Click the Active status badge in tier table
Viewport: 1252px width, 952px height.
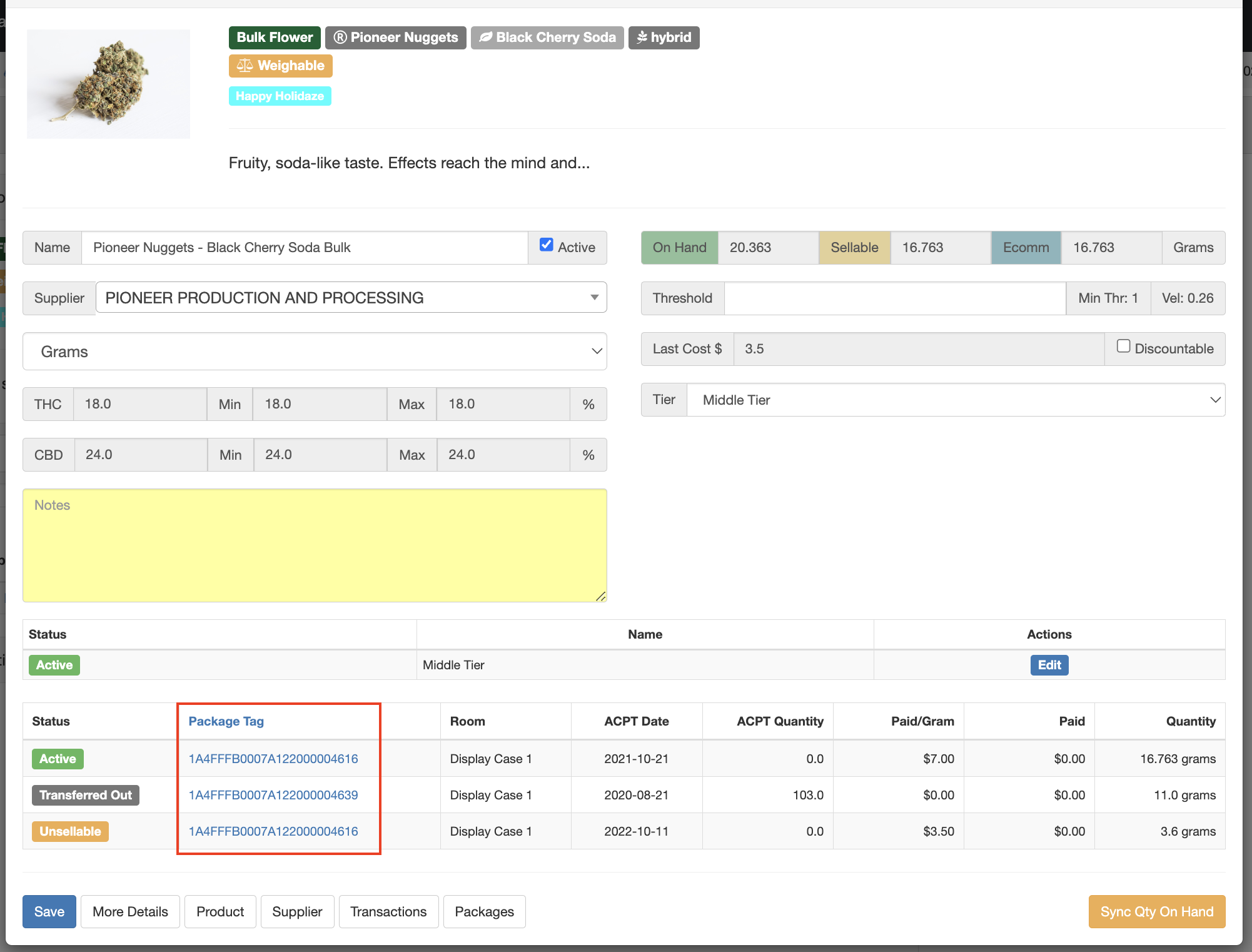(54, 665)
